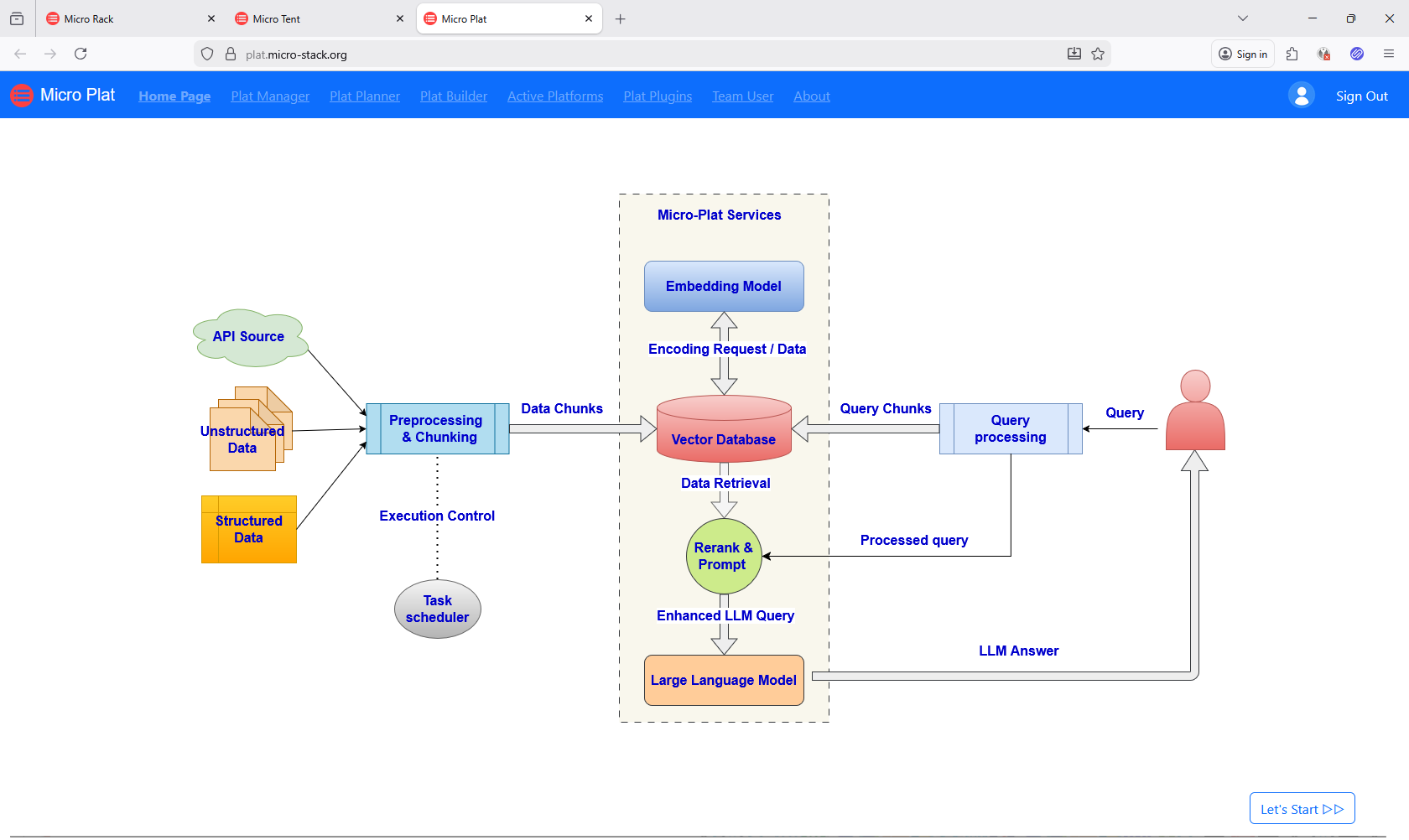1409x840 pixels.
Task: Open Firefox View from the top-left icon
Action: pos(17,18)
